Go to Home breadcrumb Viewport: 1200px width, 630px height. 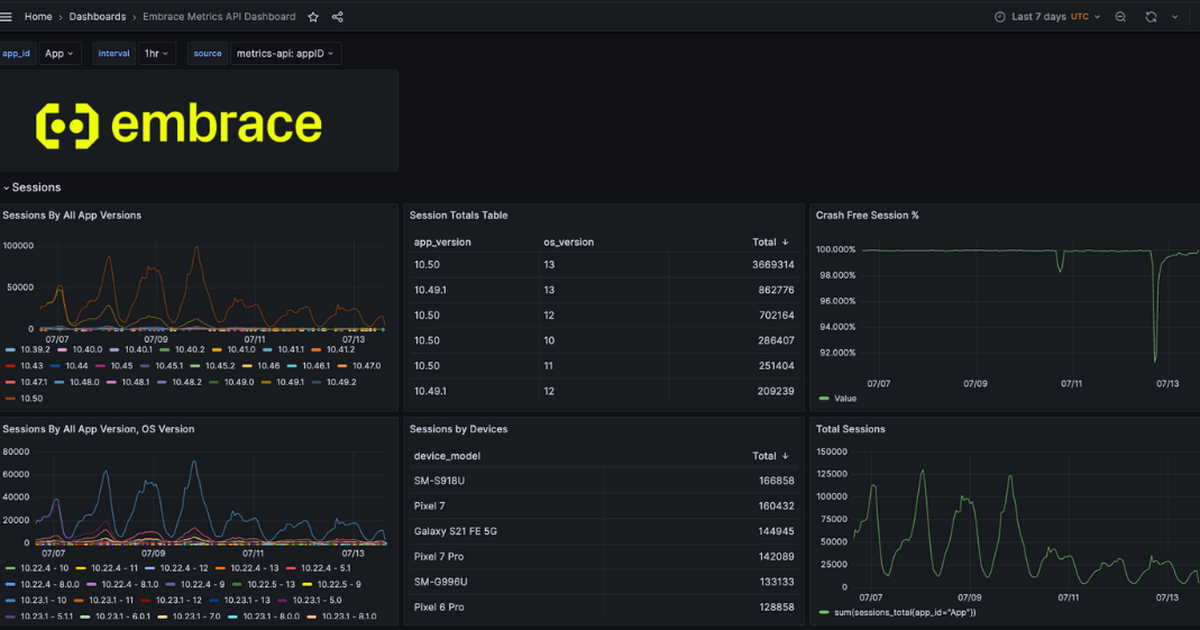38,17
